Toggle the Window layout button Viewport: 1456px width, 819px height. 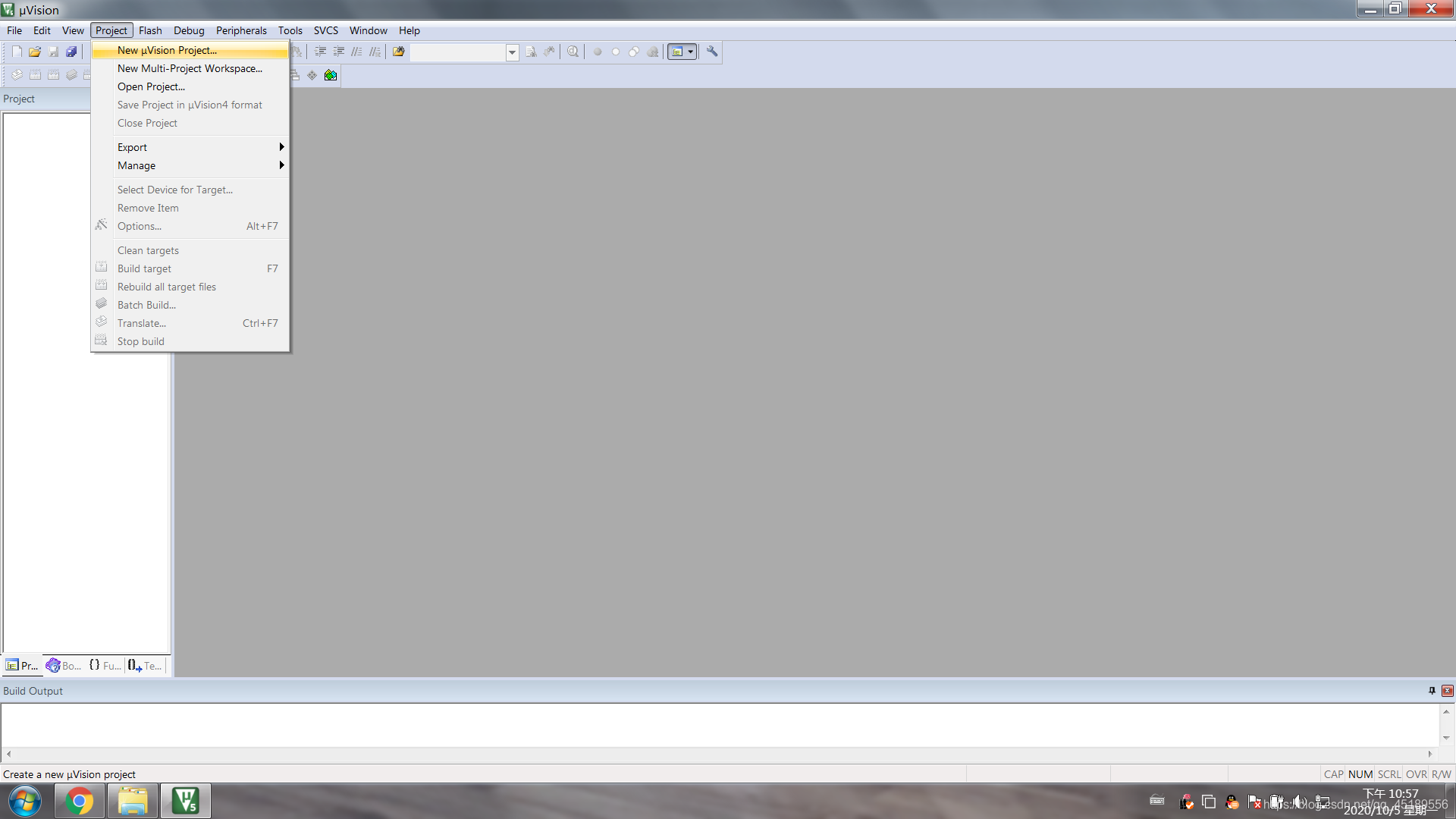coord(677,52)
